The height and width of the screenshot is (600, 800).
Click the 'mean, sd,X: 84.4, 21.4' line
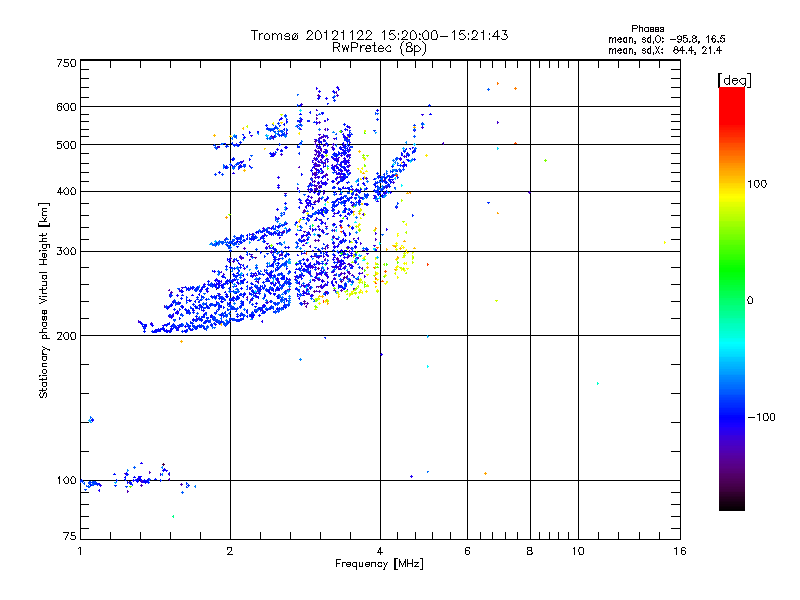click(665, 50)
